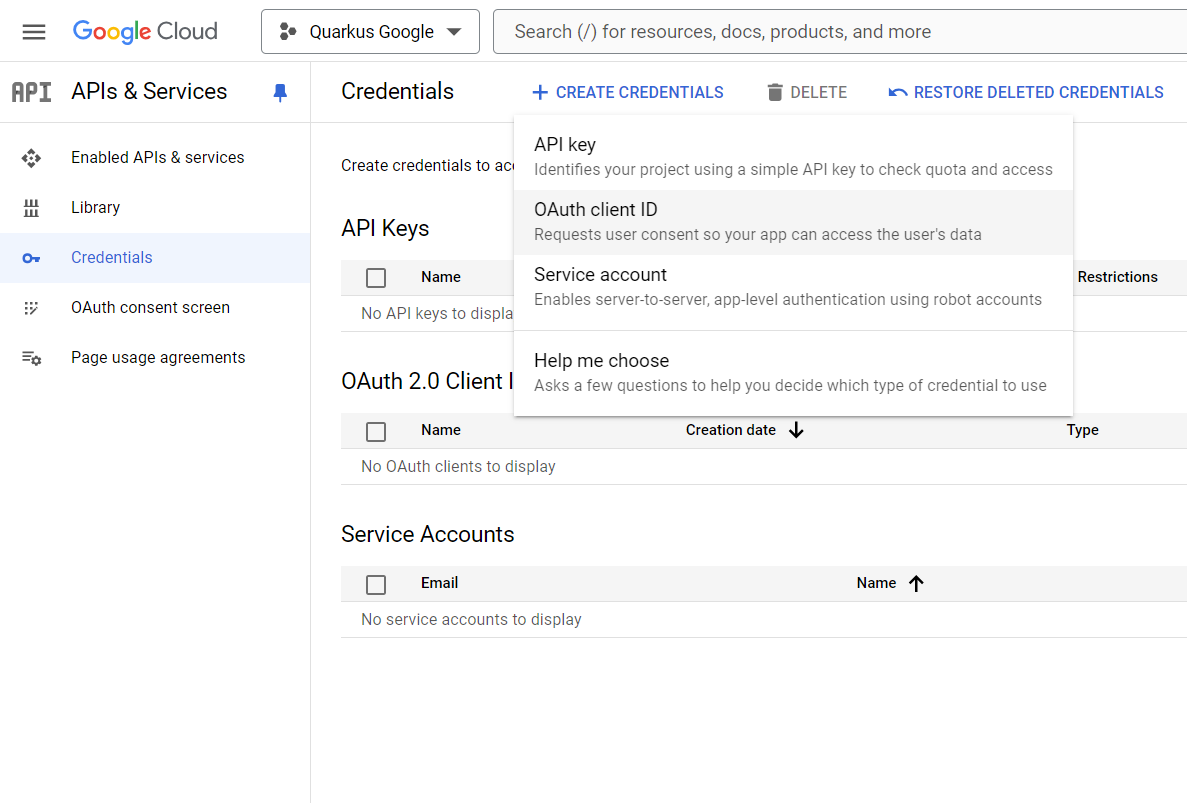
Task: Open OAuth consent screen page
Action: (150, 307)
